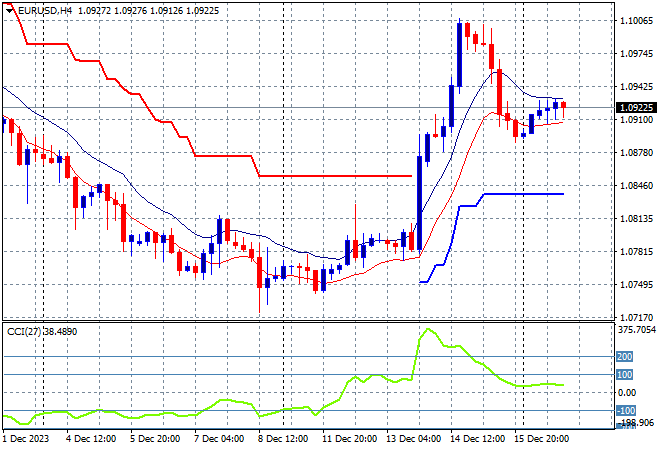Click the 0.00 level label in CCI panel
Screen dimensions: 660x450
[627, 393]
